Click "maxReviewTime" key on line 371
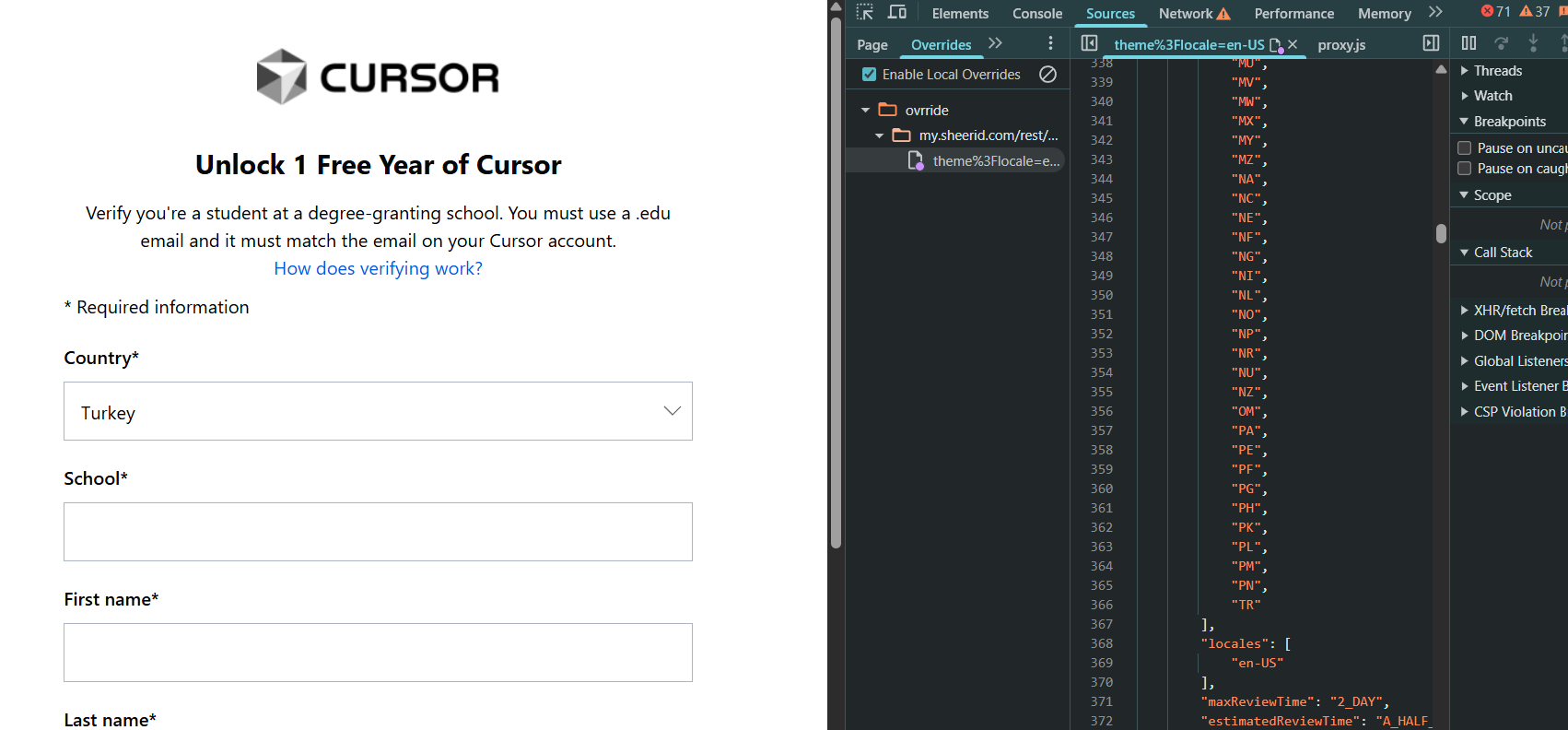Screen dimensions: 1568x730 [x=1258, y=702]
